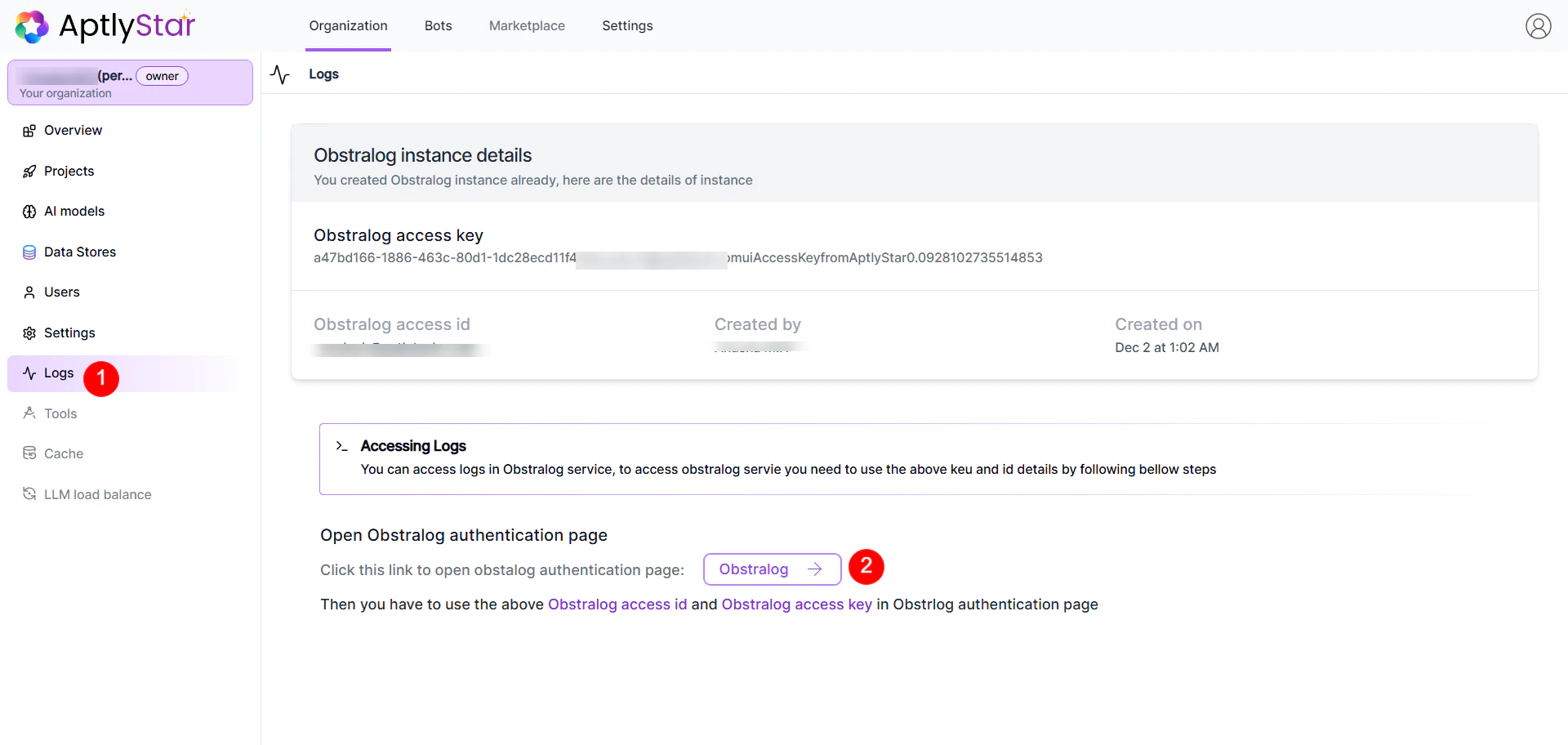Switch to the Settings tab
The image size is (1568, 745).
click(627, 25)
